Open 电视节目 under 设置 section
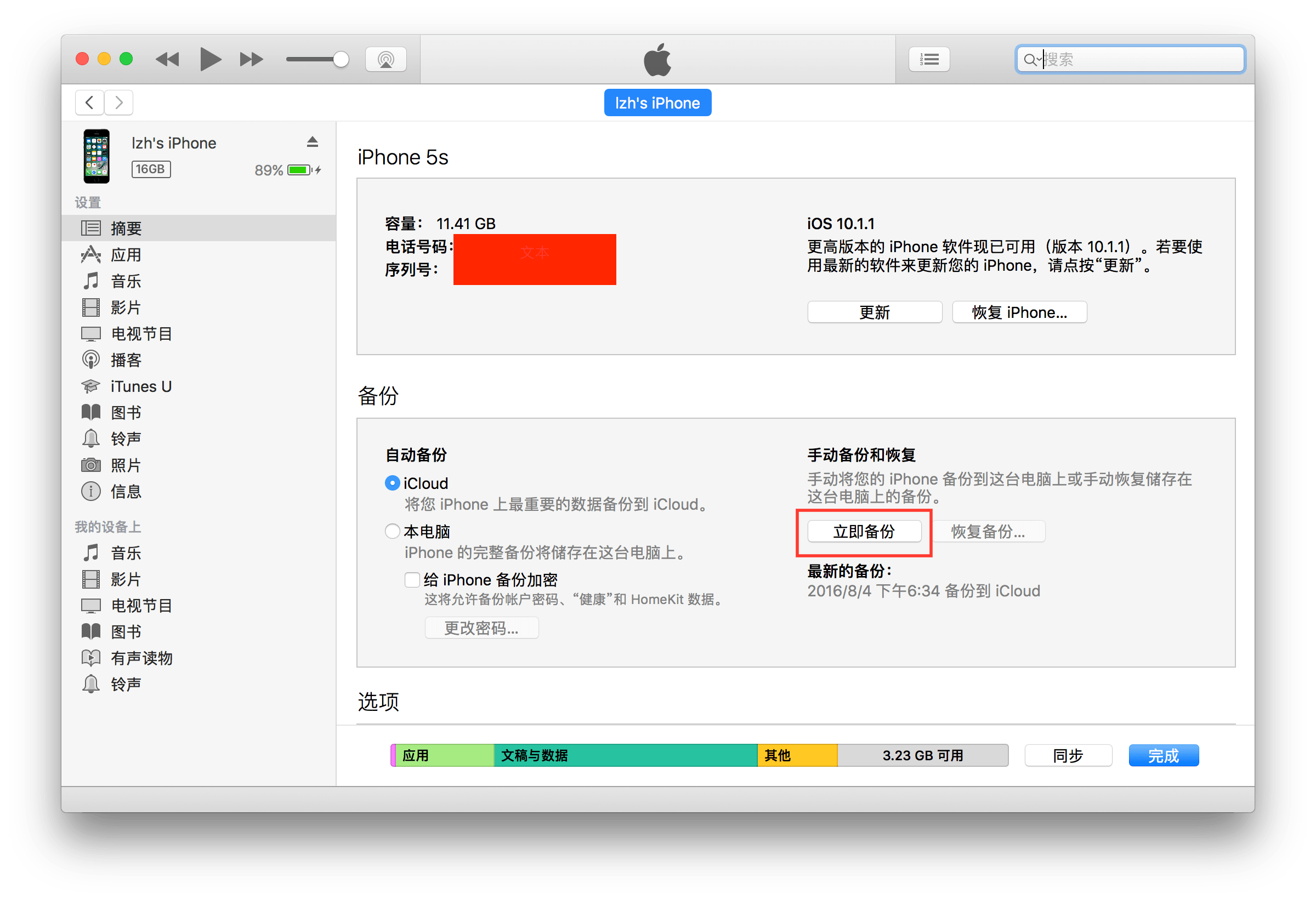 coord(198,333)
